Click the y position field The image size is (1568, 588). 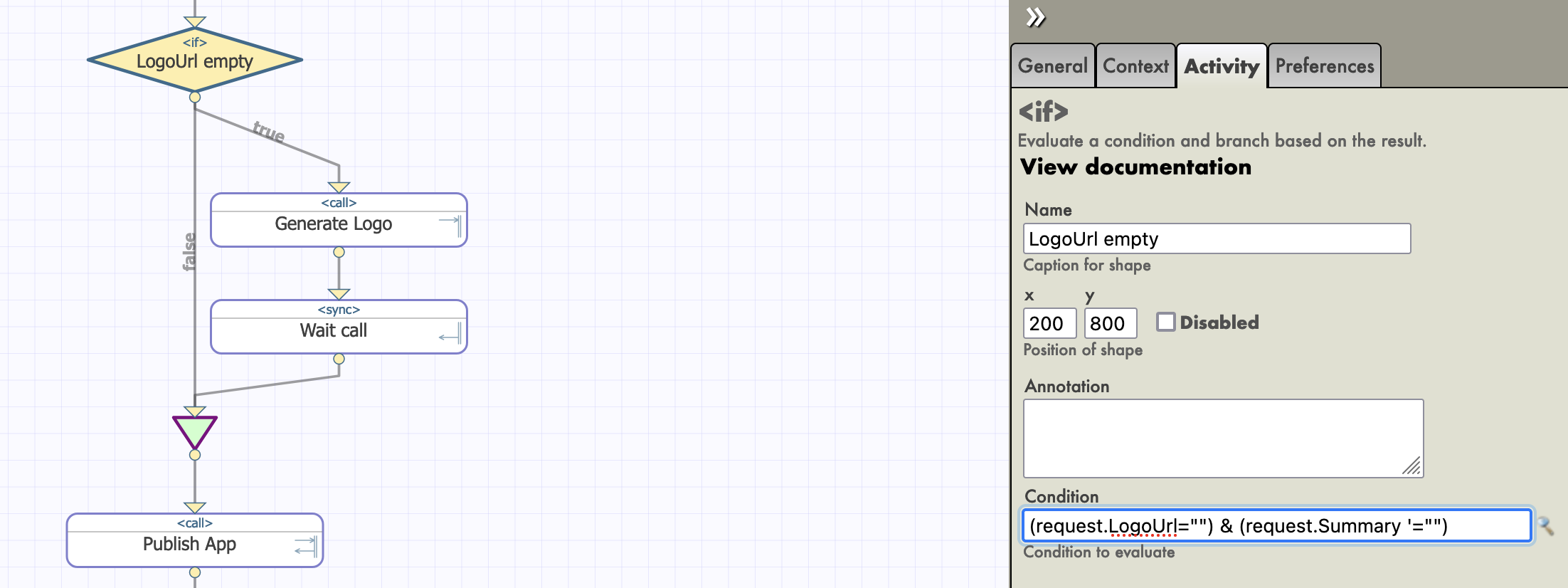coord(1110,324)
